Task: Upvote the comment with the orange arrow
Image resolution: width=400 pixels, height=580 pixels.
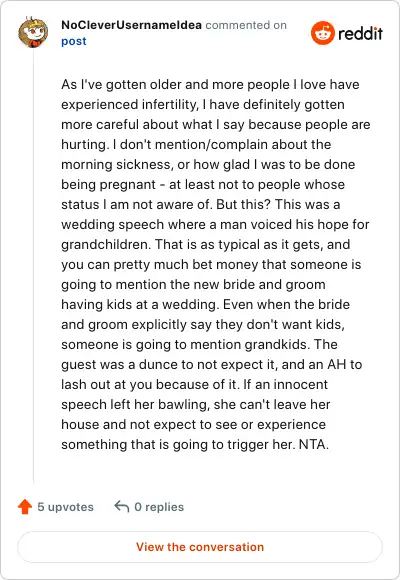Action: 25,506
